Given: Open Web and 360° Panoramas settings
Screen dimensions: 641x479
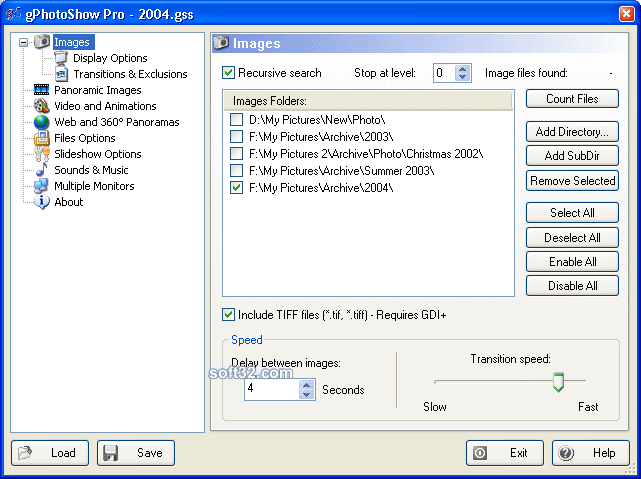Looking at the screenshot, I should click(117, 122).
